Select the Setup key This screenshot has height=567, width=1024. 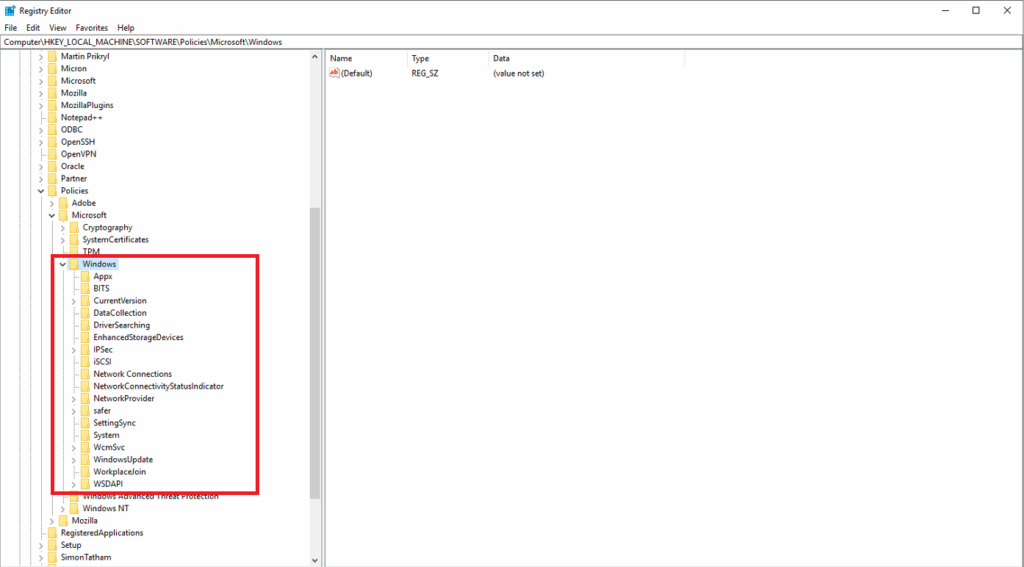tap(71, 545)
